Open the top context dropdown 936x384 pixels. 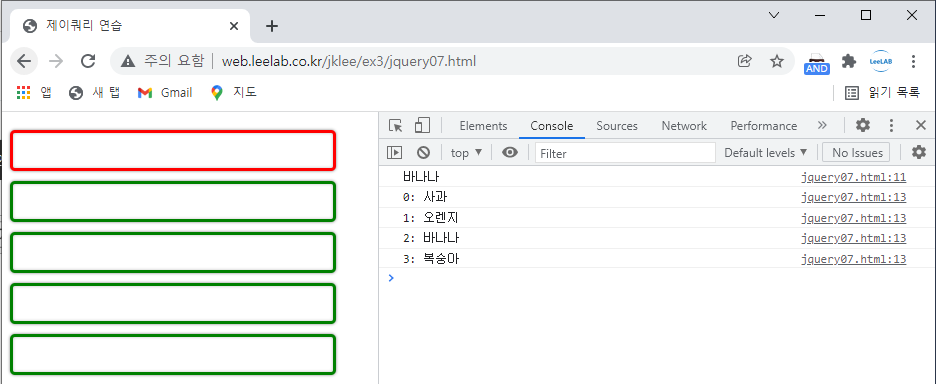click(x=466, y=153)
